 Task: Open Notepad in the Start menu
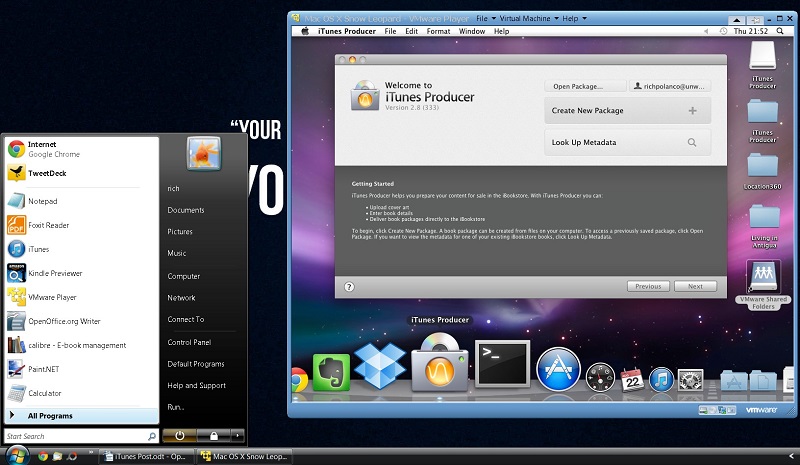coord(82,201)
